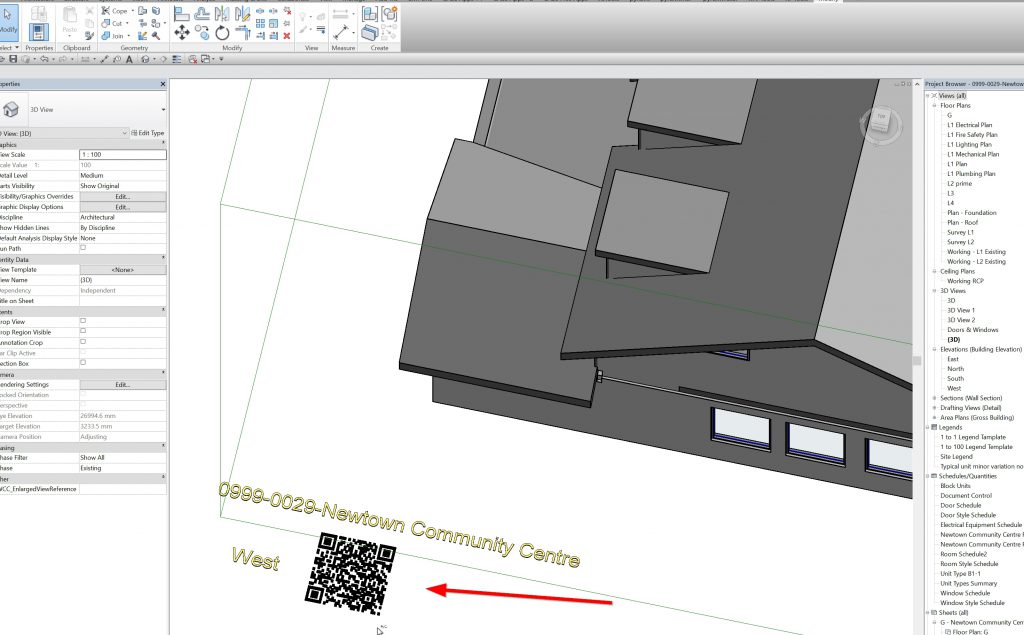1024x635 pixels.
Task: Click the Move tool icon
Action: tap(182, 32)
